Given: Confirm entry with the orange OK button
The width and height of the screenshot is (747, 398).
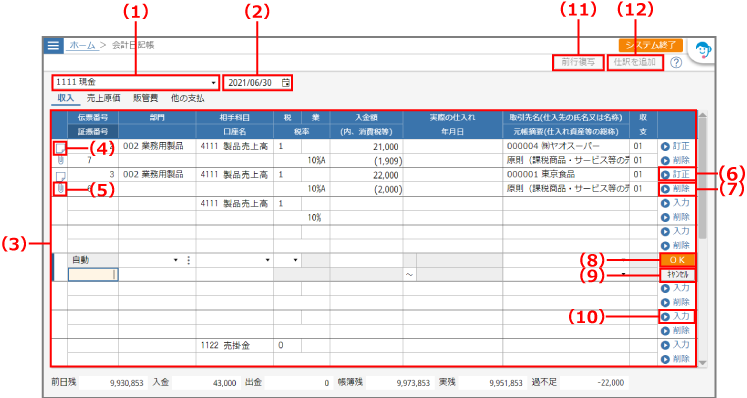Looking at the screenshot, I should click(677, 260).
